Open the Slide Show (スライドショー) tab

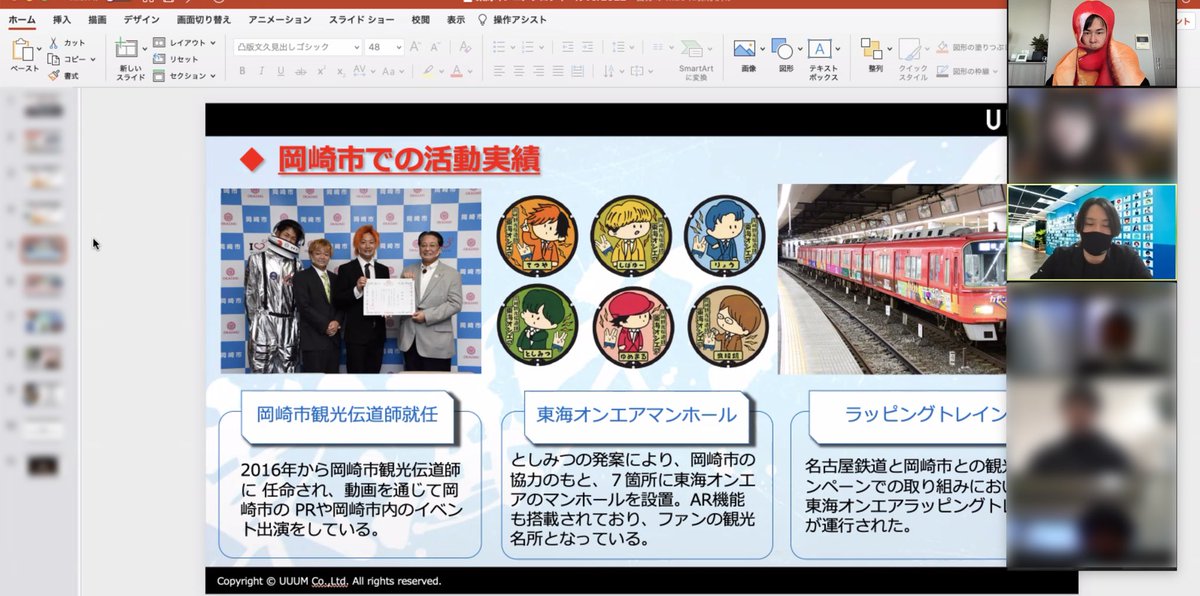coord(363,19)
